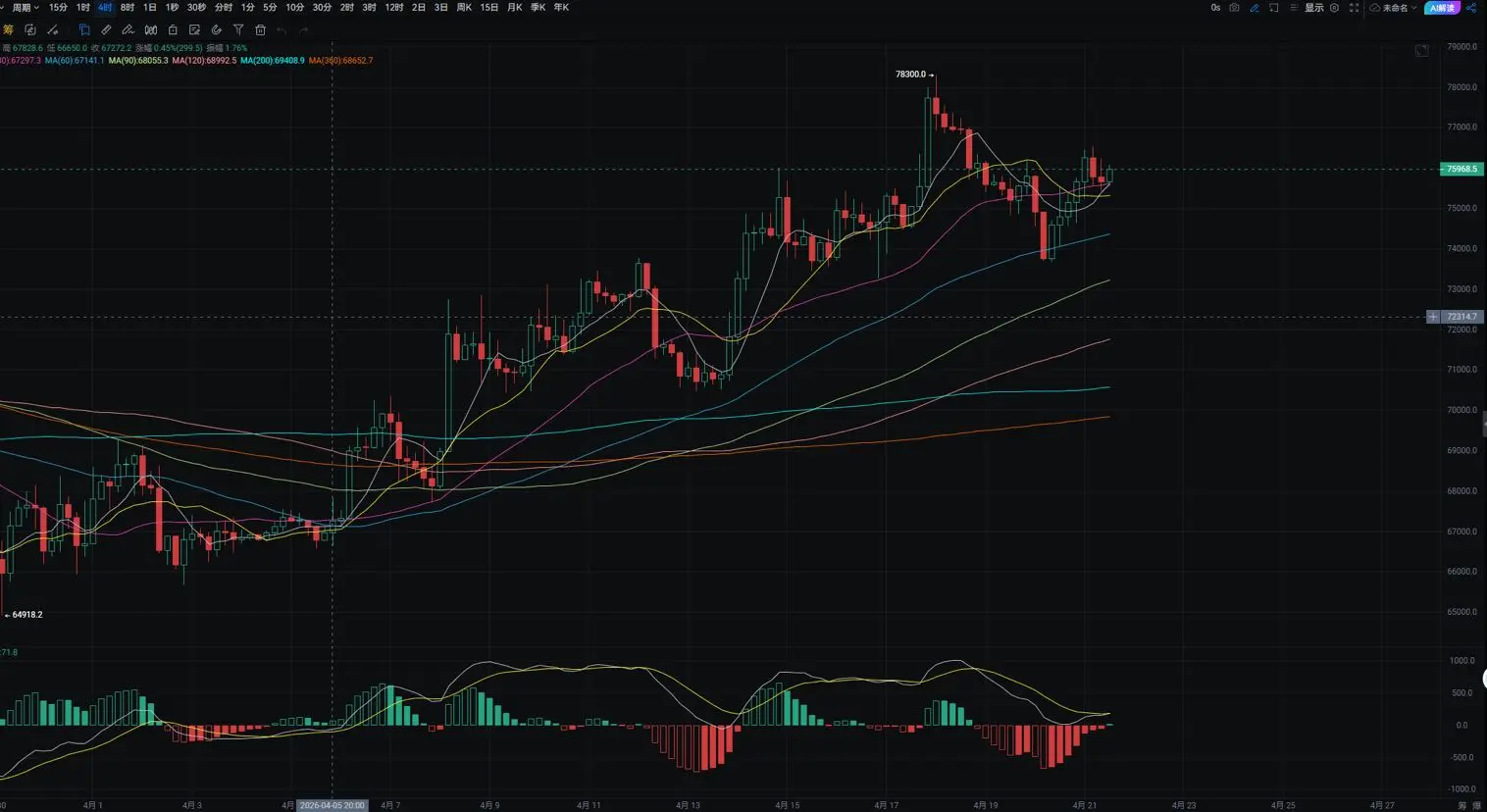1487x812 pixels.
Task: Click the MA(120) indicator label
Action: tap(204, 61)
